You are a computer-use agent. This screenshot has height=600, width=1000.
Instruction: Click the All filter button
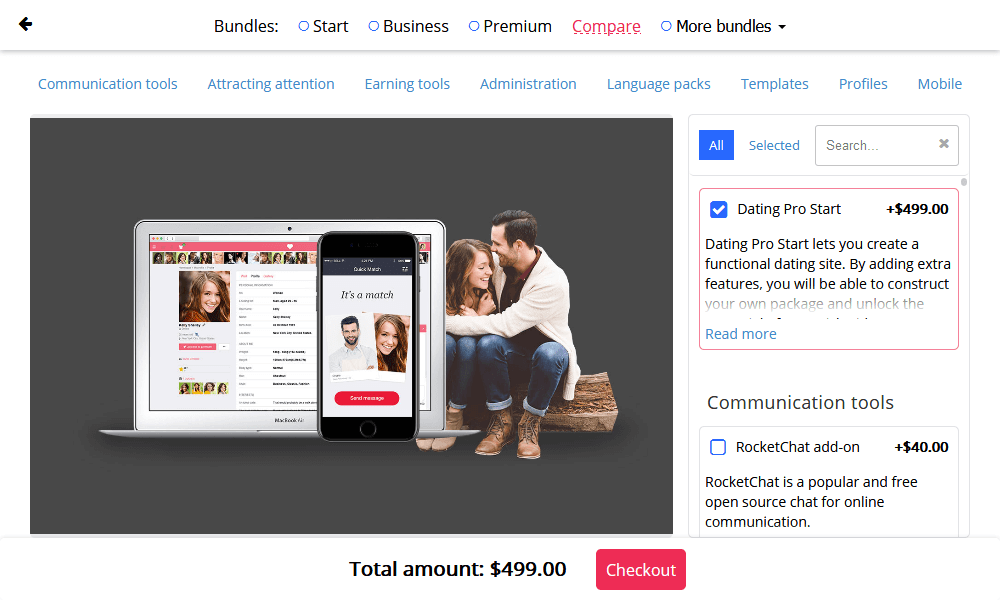(716, 145)
